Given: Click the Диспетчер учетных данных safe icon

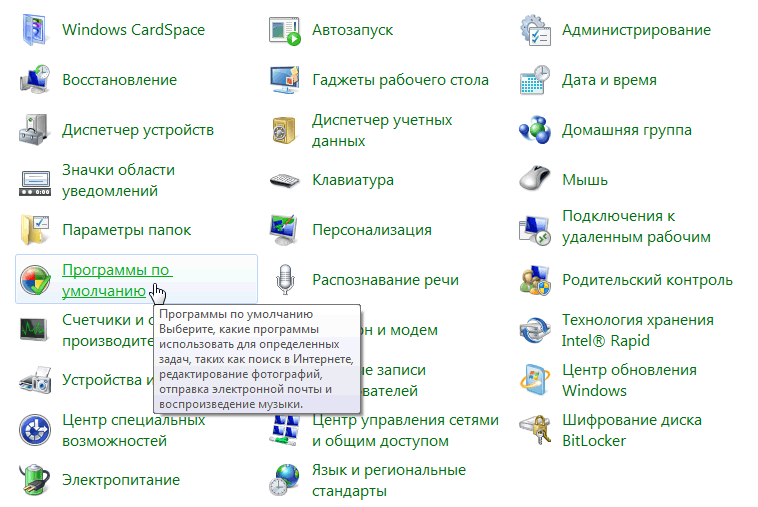Looking at the screenshot, I should pyautogui.click(x=284, y=130).
